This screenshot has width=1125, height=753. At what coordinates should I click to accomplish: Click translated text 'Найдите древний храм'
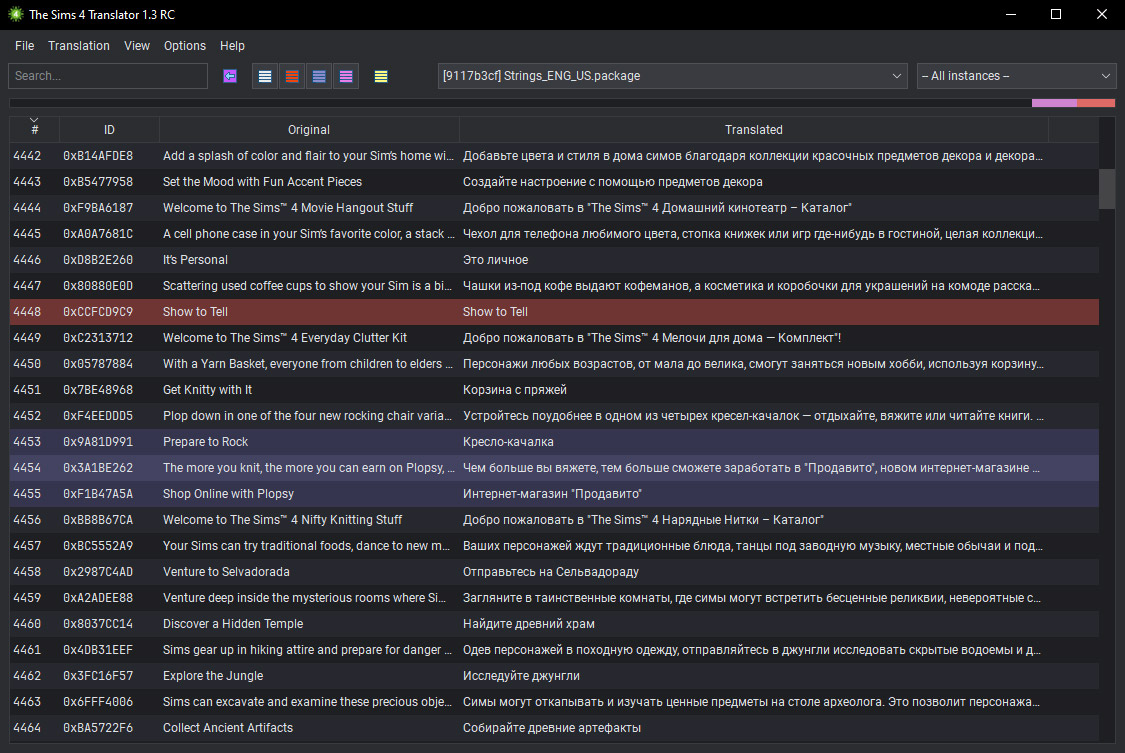coord(529,624)
